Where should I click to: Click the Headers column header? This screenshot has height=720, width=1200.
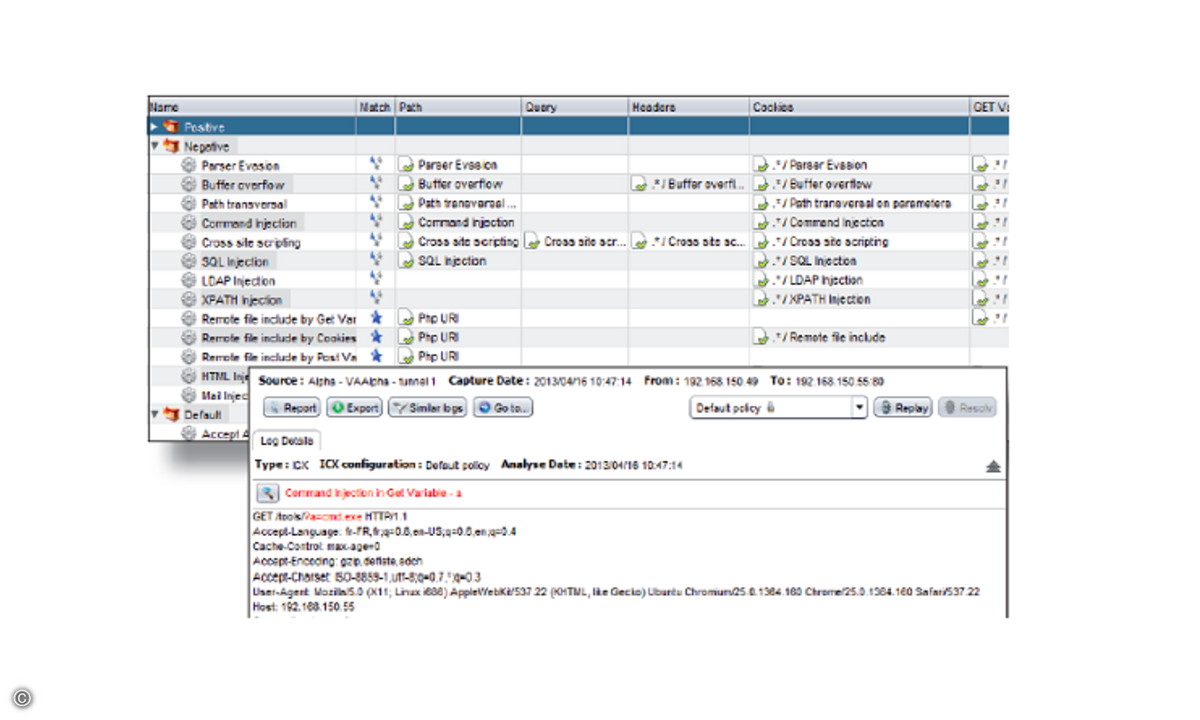pos(689,107)
